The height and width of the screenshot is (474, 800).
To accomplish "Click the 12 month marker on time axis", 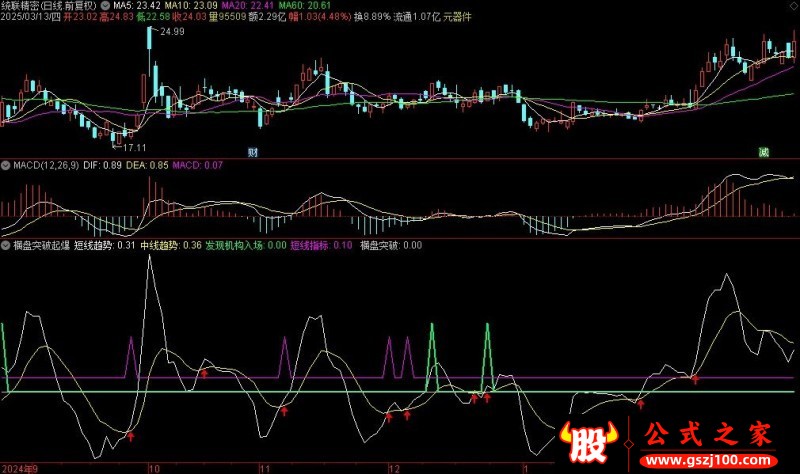I will [393, 469].
